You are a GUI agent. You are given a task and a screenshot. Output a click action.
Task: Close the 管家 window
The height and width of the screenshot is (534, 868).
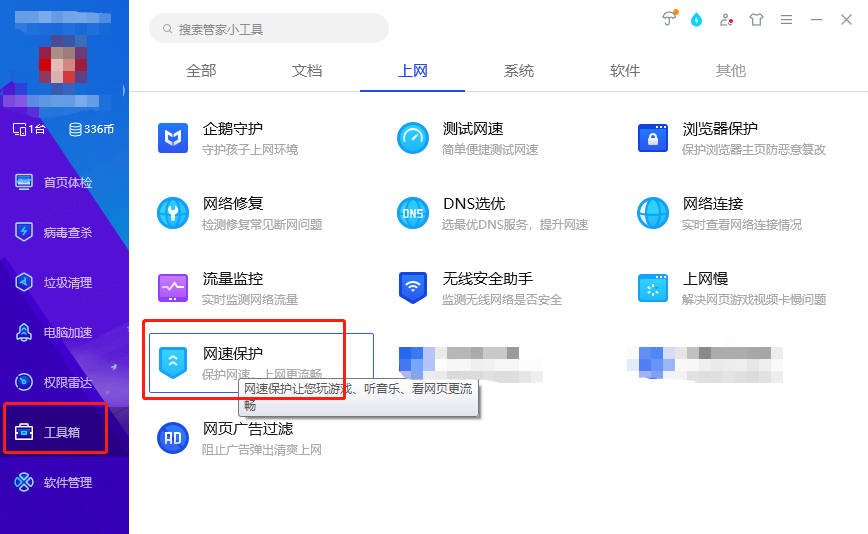click(846, 20)
